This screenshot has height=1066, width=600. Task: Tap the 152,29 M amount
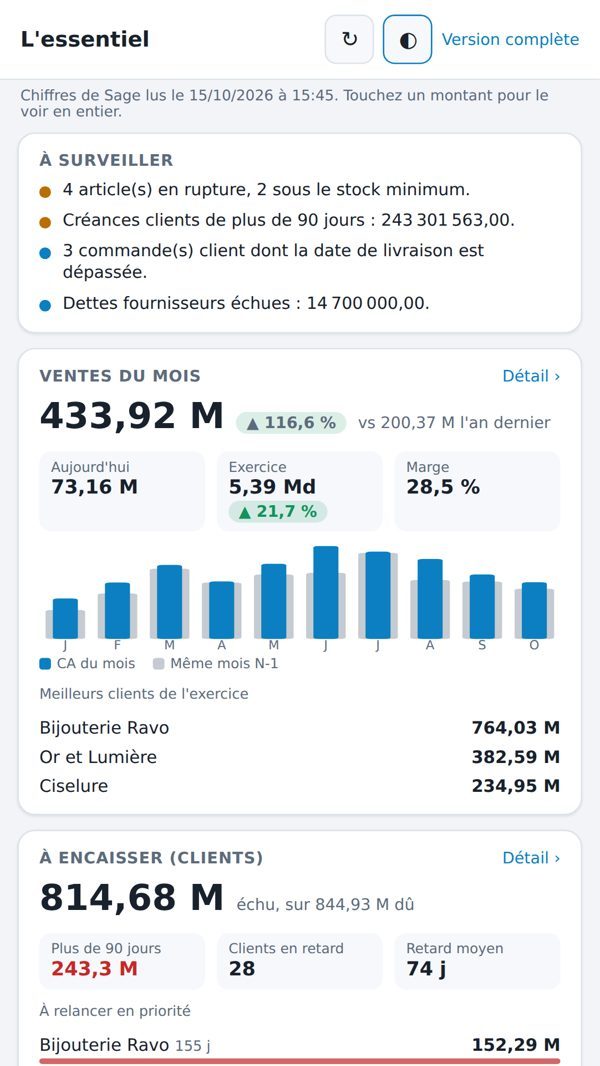coord(516,1046)
